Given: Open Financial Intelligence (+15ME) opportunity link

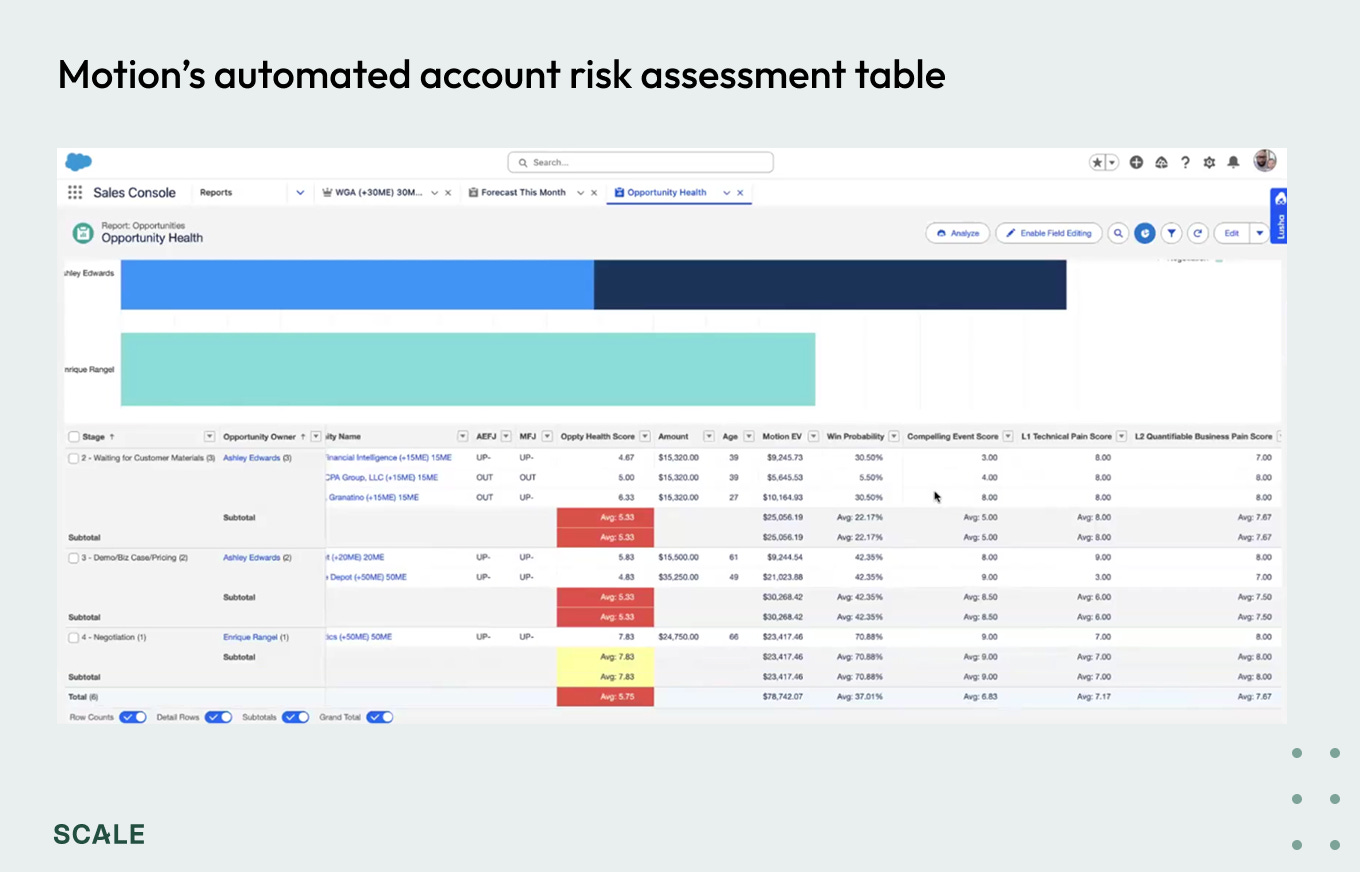Looking at the screenshot, I should click(x=389, y=458).
